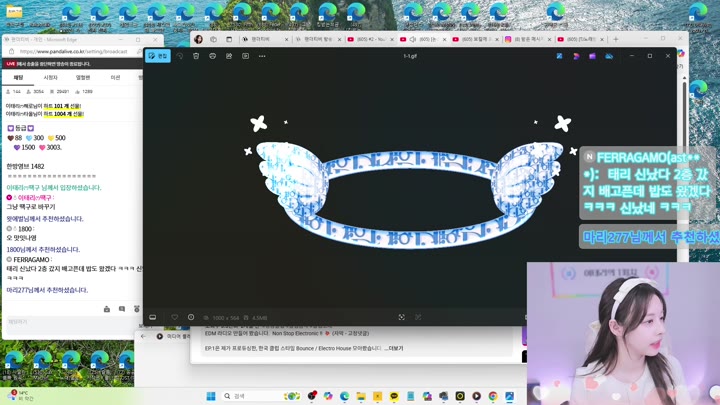
Task: Click the zoom-to-fit icon in bottom bar
Action: [401, 317]
